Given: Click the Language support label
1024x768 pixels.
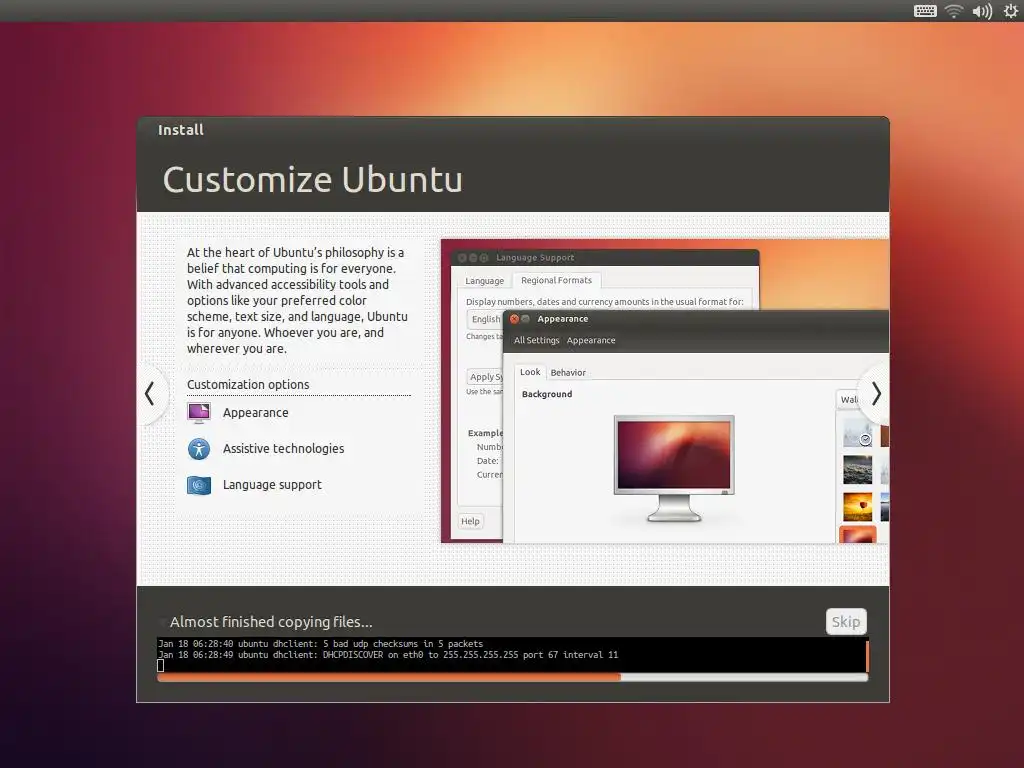Looking at the screenshot, I should (x=272, y=485).
